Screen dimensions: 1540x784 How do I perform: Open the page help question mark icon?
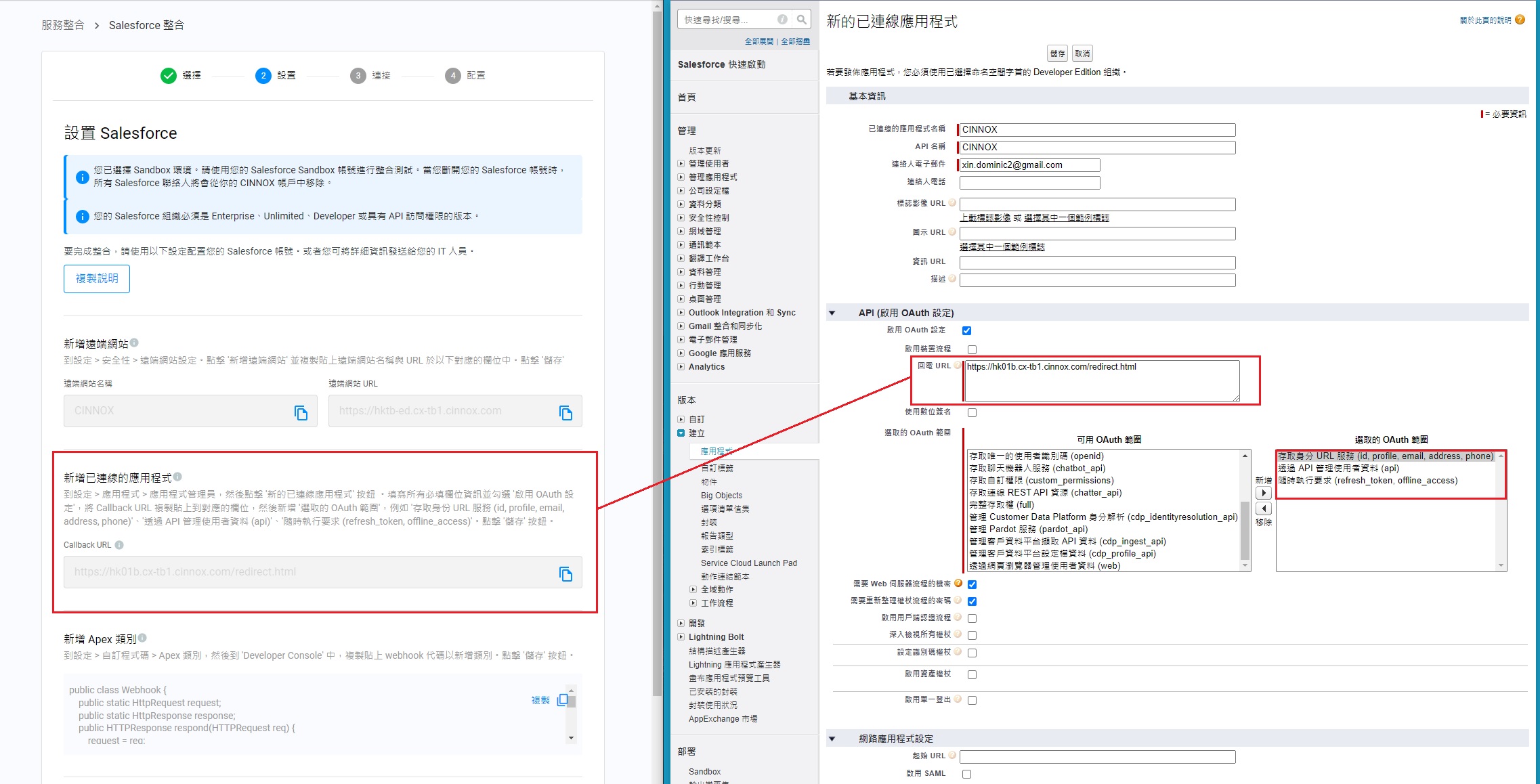point(1520,20)
